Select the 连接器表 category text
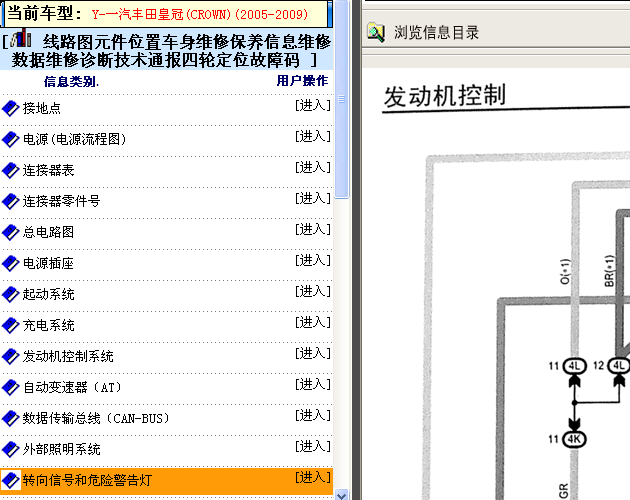The width and height of the screenshot is (630, 500). tap(48, 170)
